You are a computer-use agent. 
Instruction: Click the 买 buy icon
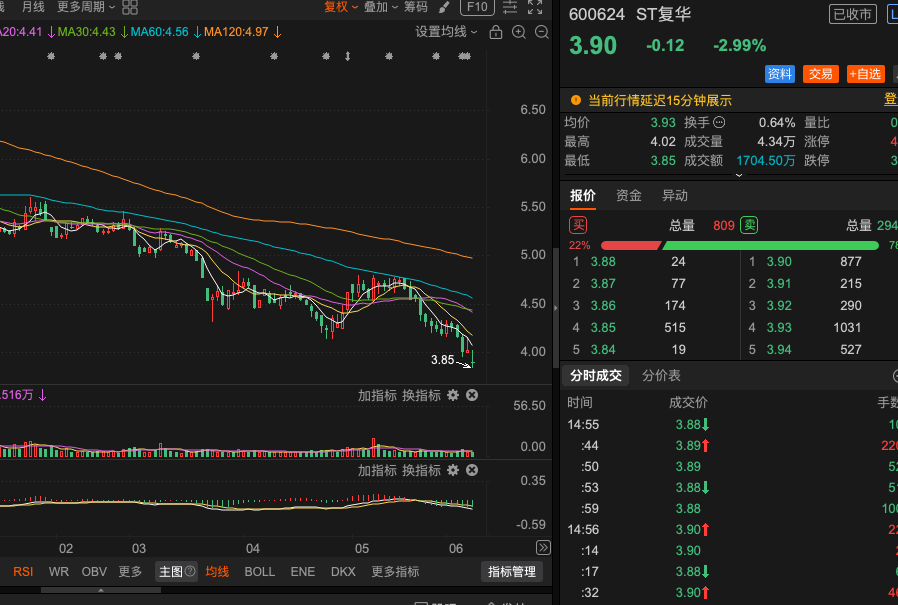[x=578, y=225]
